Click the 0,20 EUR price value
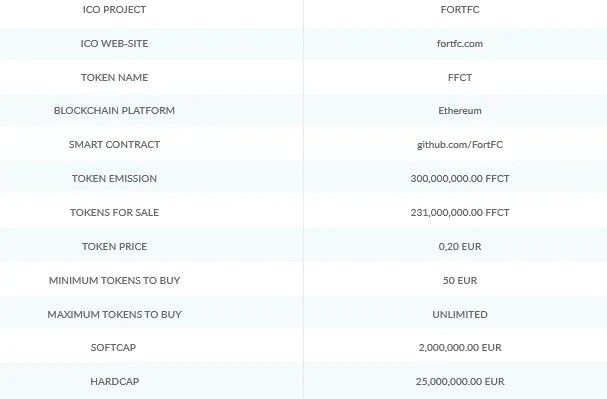The width and height of the screenshot is (607, 399). (x=460, y=247)
